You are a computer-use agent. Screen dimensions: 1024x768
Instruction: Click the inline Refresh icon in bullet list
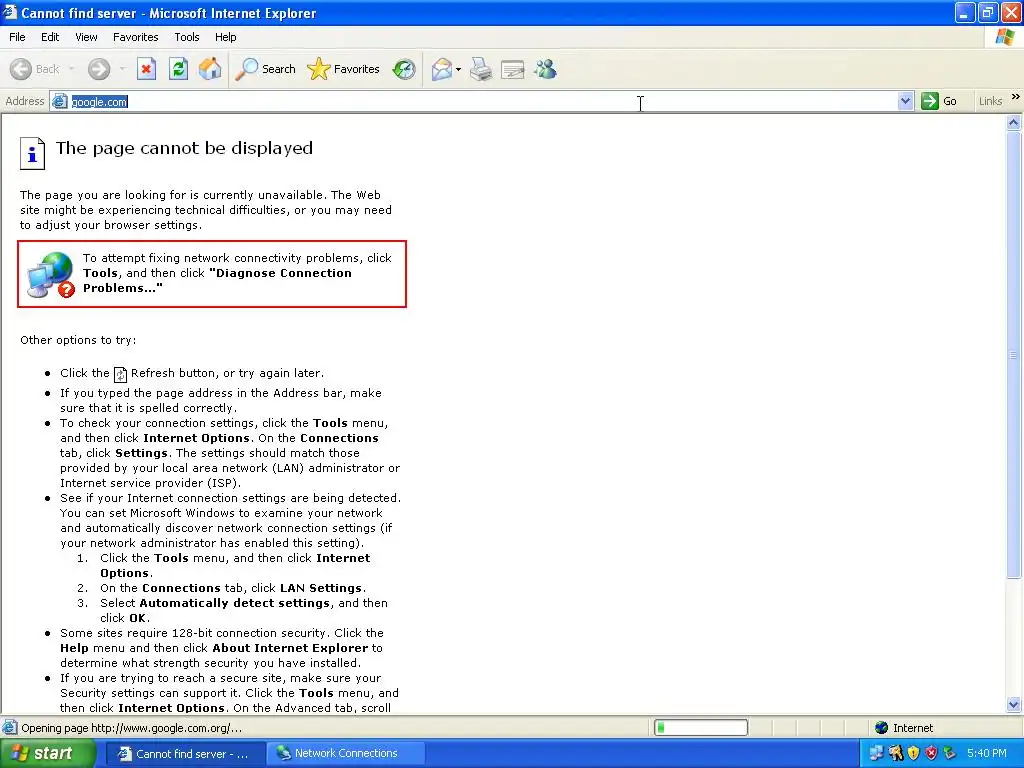coord(120,374)
